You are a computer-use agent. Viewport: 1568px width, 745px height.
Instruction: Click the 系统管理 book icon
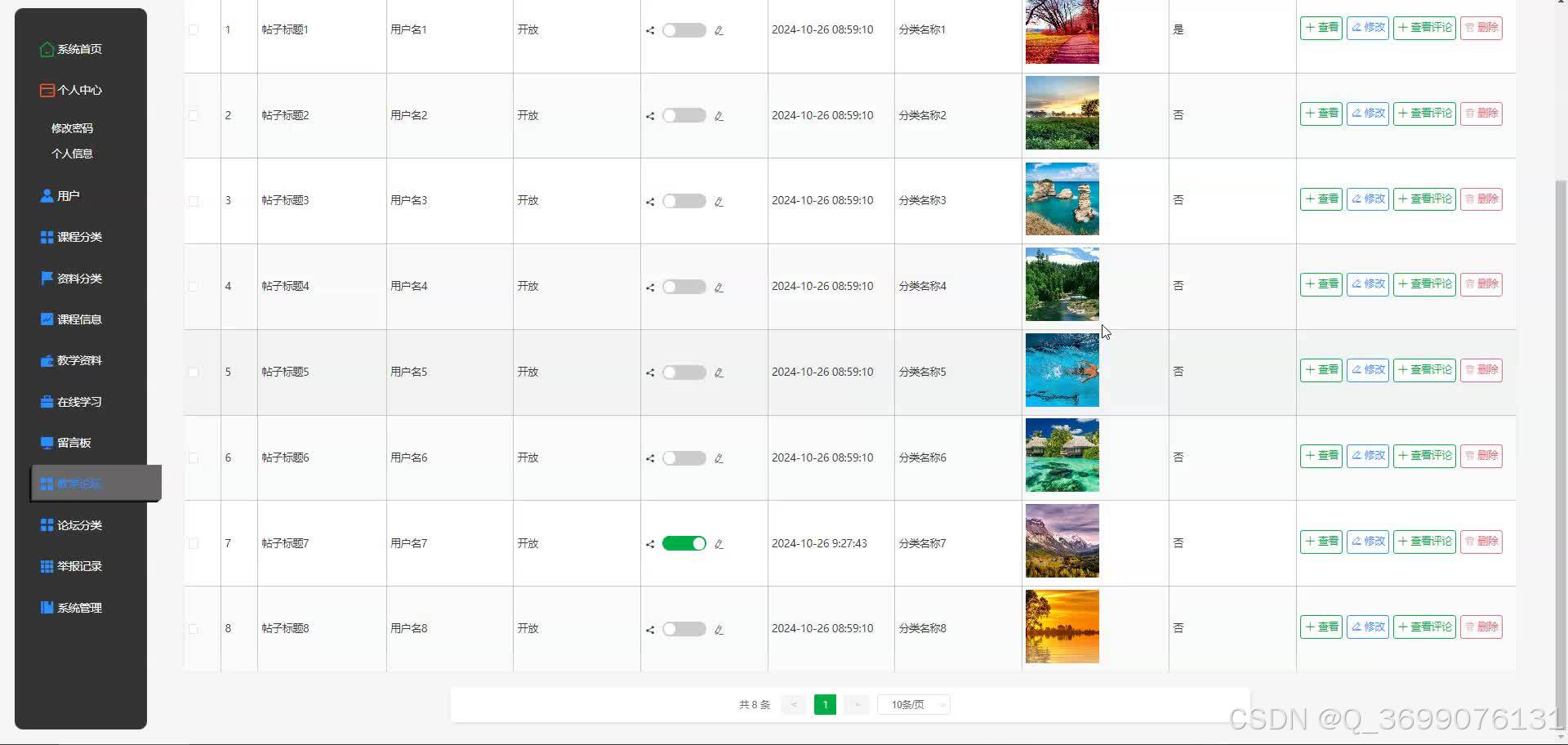[x=47, y=608]
